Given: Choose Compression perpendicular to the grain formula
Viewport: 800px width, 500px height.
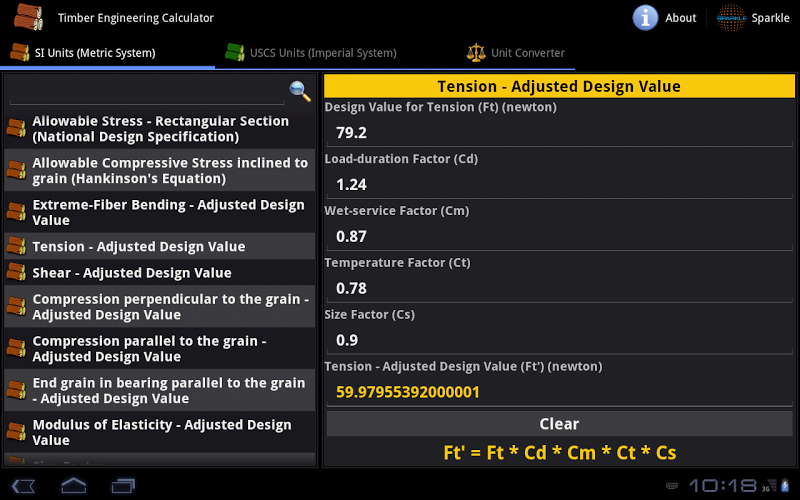Looking at the screenshot, I should (160, 307).
